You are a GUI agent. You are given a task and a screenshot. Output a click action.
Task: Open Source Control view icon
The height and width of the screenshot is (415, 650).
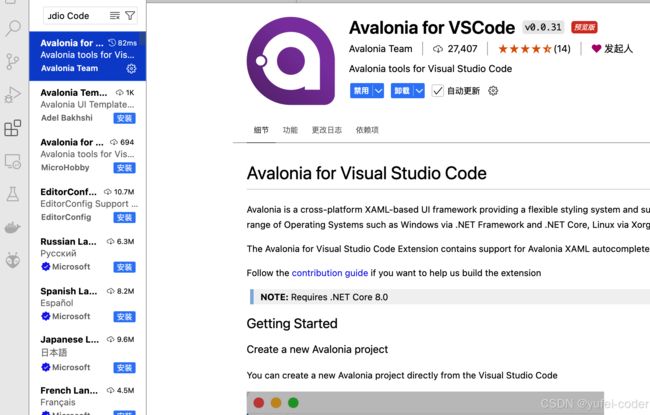(x=13, y=61)
